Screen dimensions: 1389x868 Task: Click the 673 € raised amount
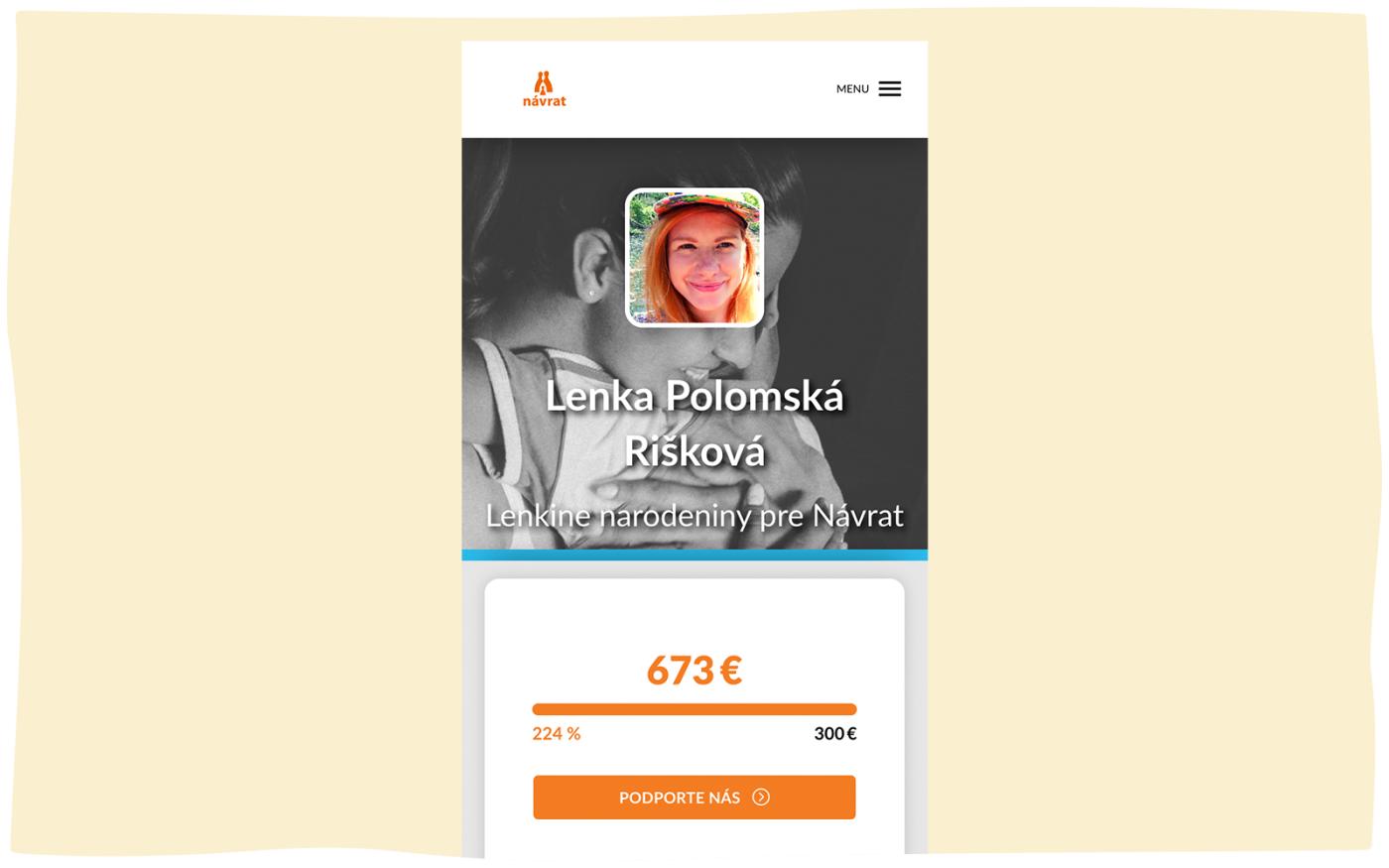point(694,670)
